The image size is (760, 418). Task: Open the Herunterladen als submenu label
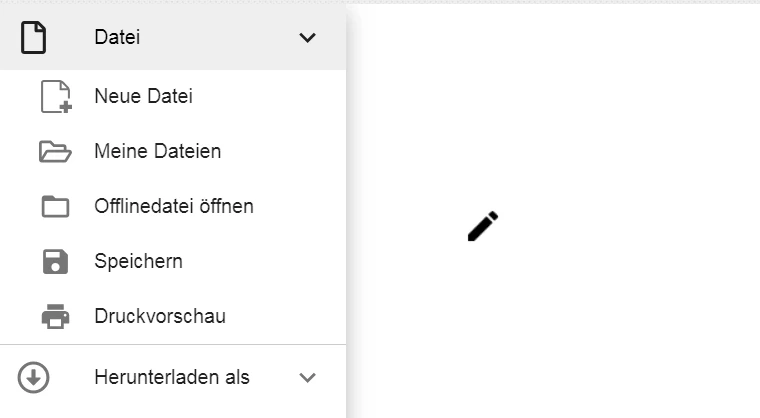pos(171,377)
